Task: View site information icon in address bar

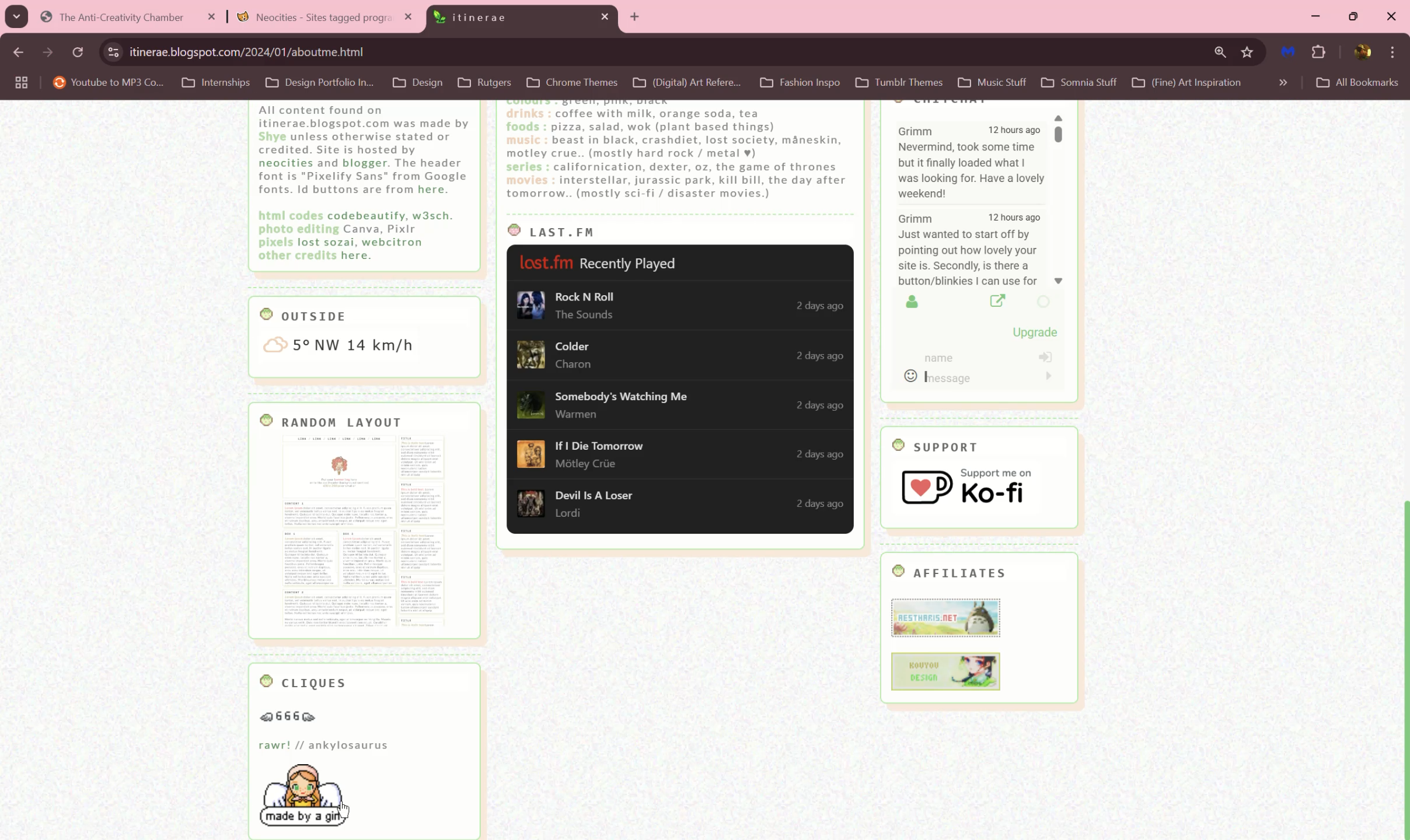Action: 114,52
